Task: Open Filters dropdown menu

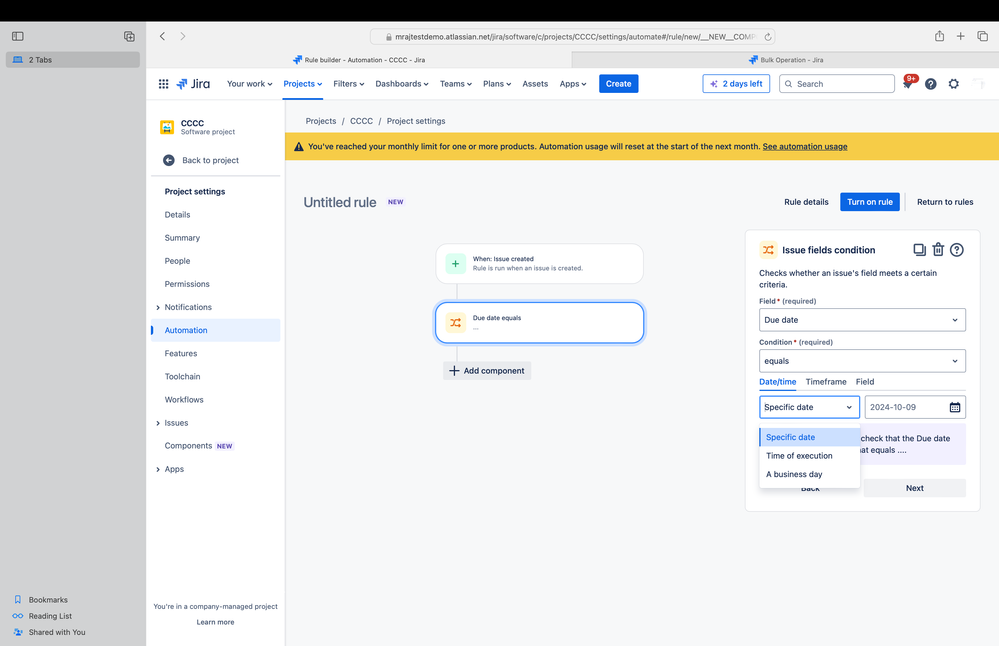Action: 349,84
